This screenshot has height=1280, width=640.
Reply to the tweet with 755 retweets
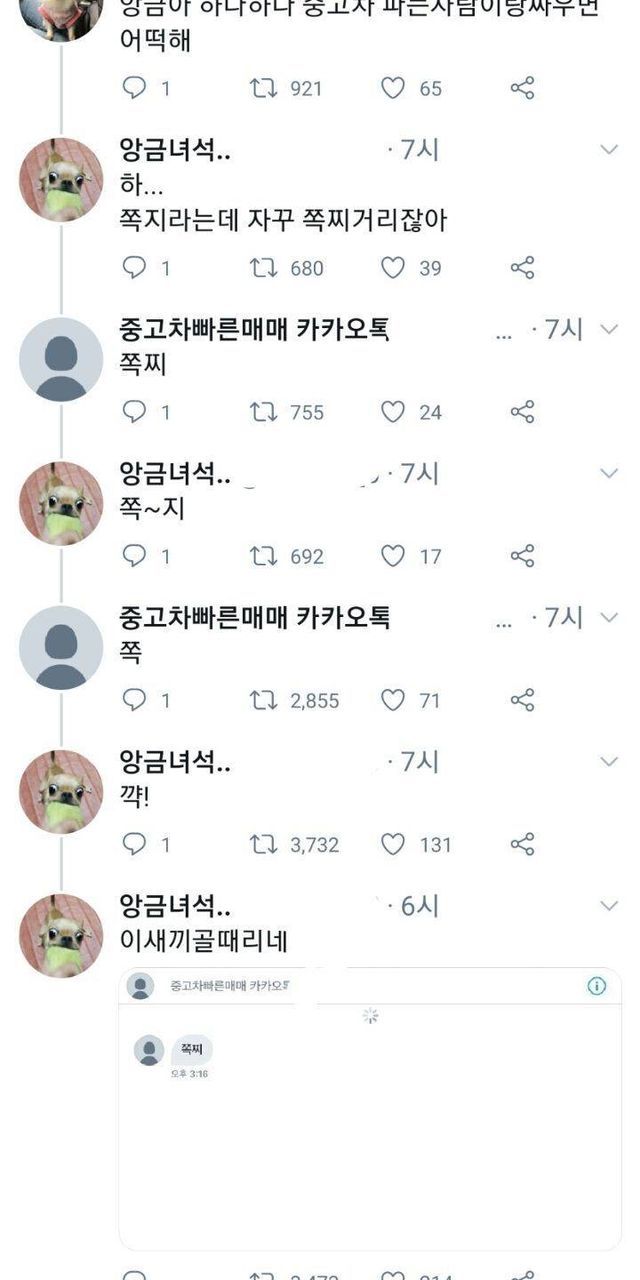[133, 411]
